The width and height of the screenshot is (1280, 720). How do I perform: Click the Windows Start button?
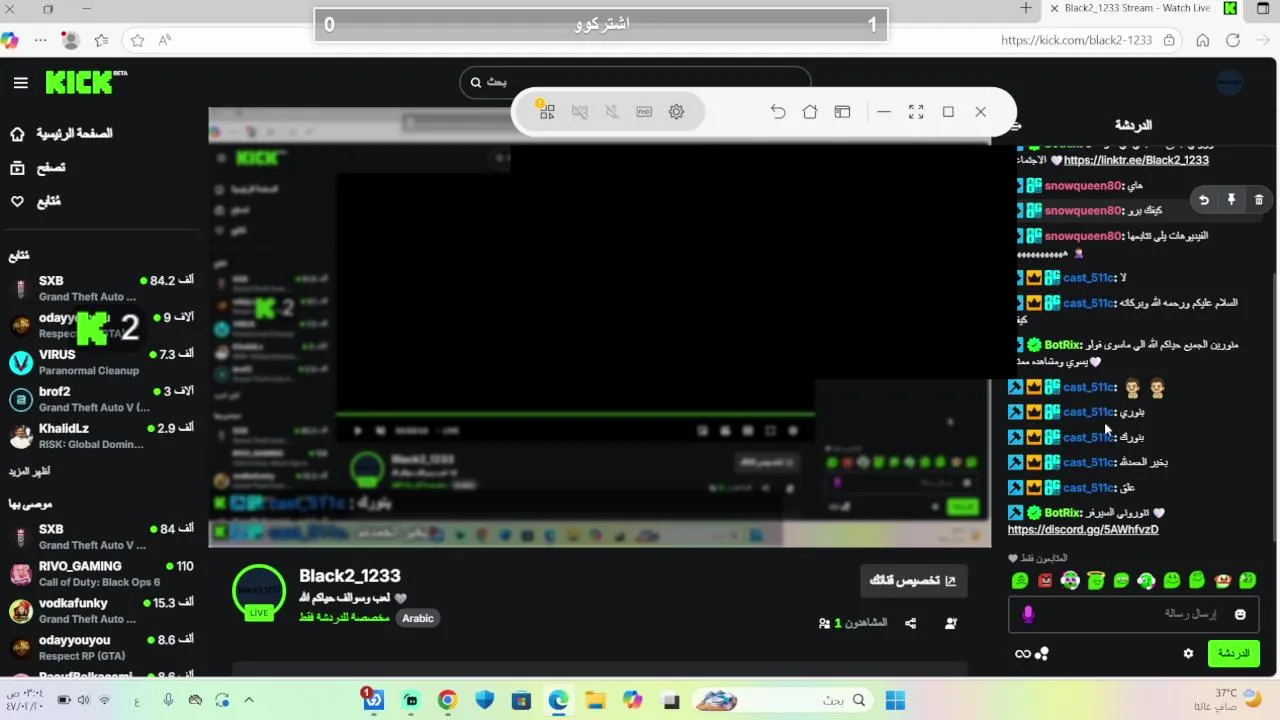click(895, 700)
